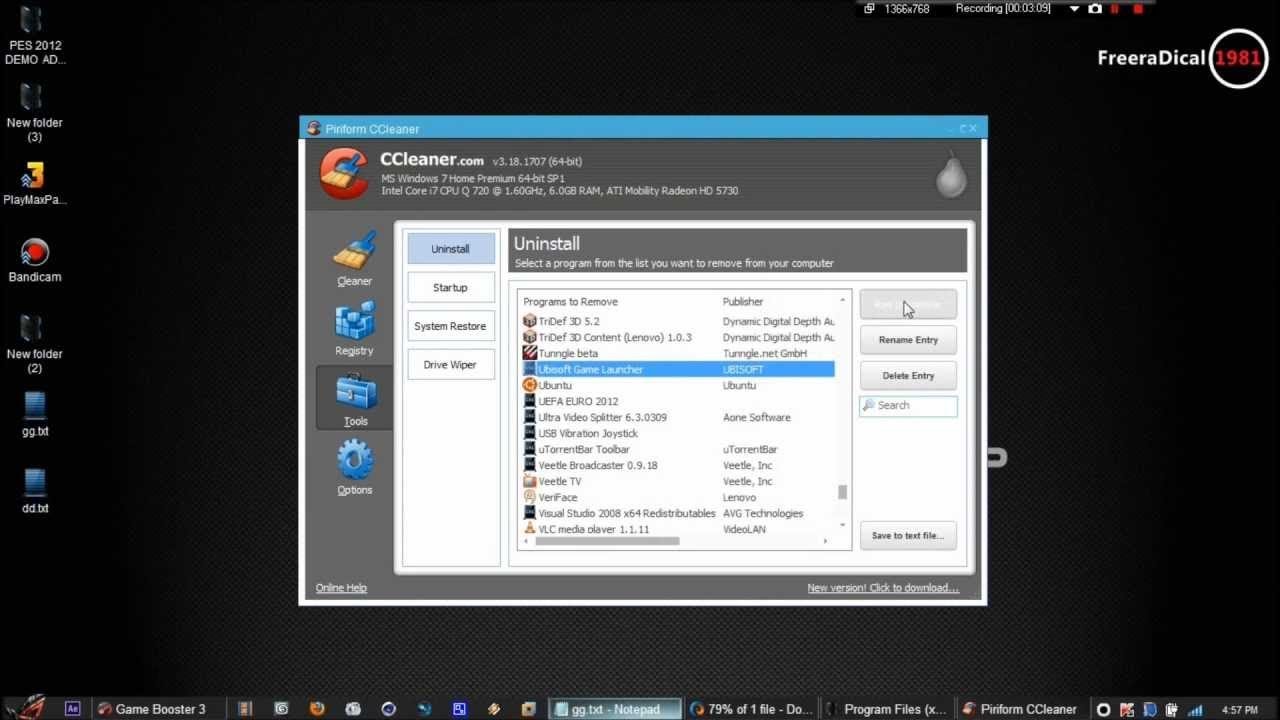
Task: Click New version download link
Action: pos(883,588)
